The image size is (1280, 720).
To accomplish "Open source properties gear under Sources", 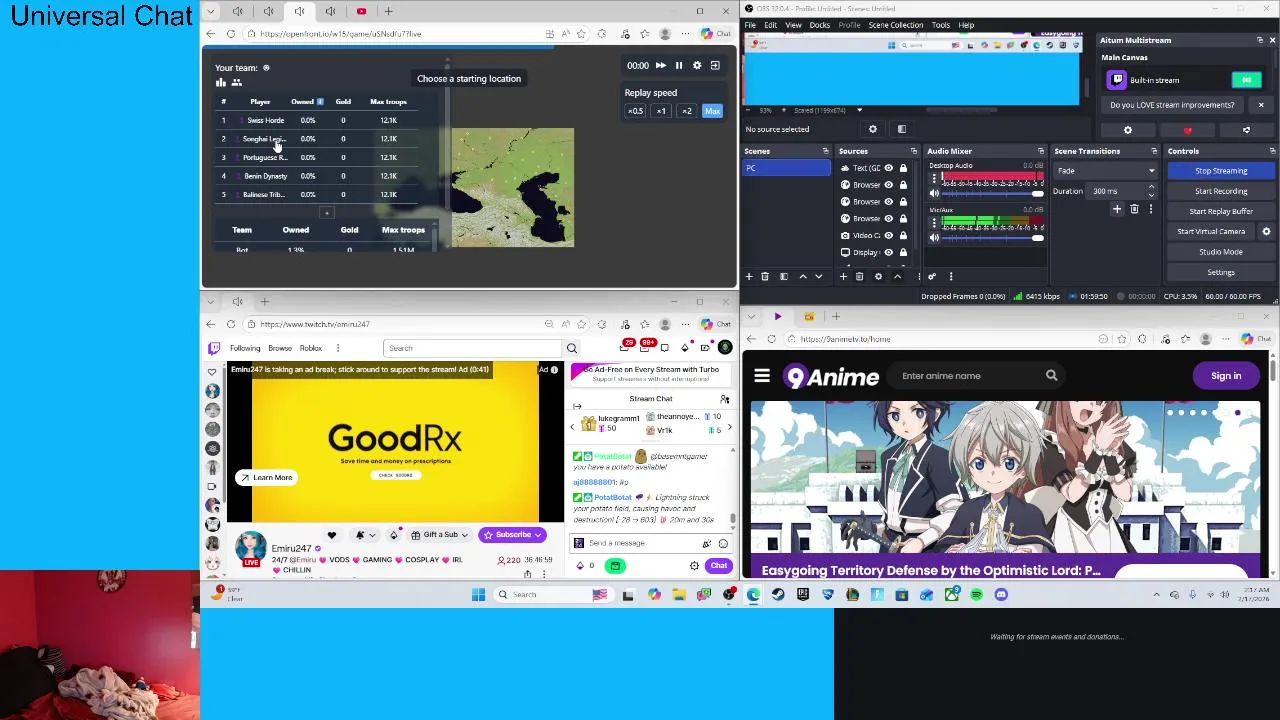I will [878, 276].
